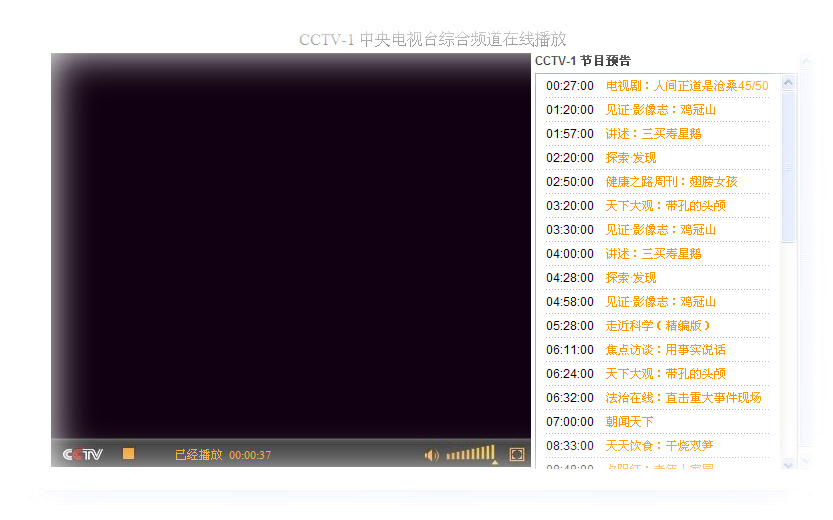Image resolution: width=833 pixels, height=520 pixels.
Task: Click the CCTV logo in player bar
Action: point(83,454)
